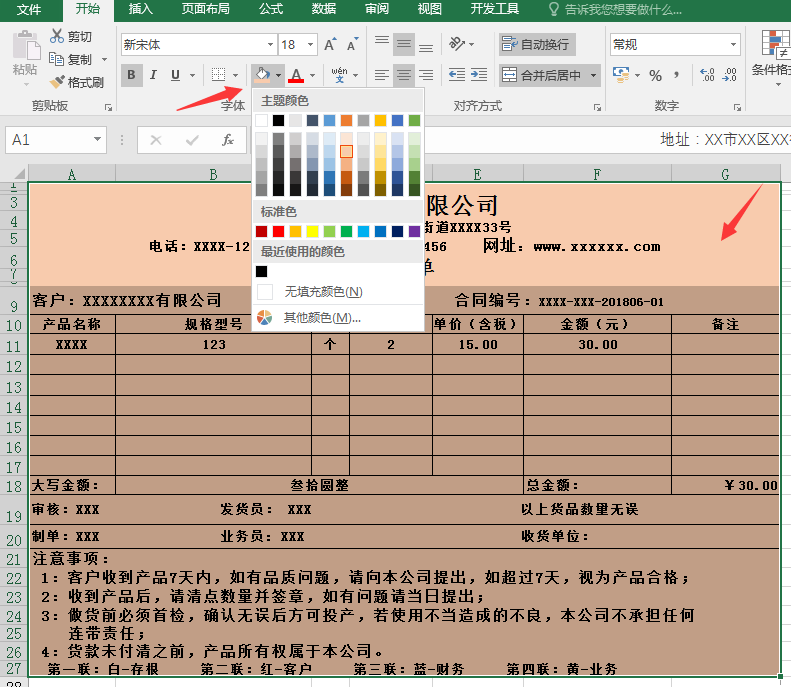Click the fill color paint bucket icon
The height and width of the screenshot is (687, 791).
(x=262, y=75)
